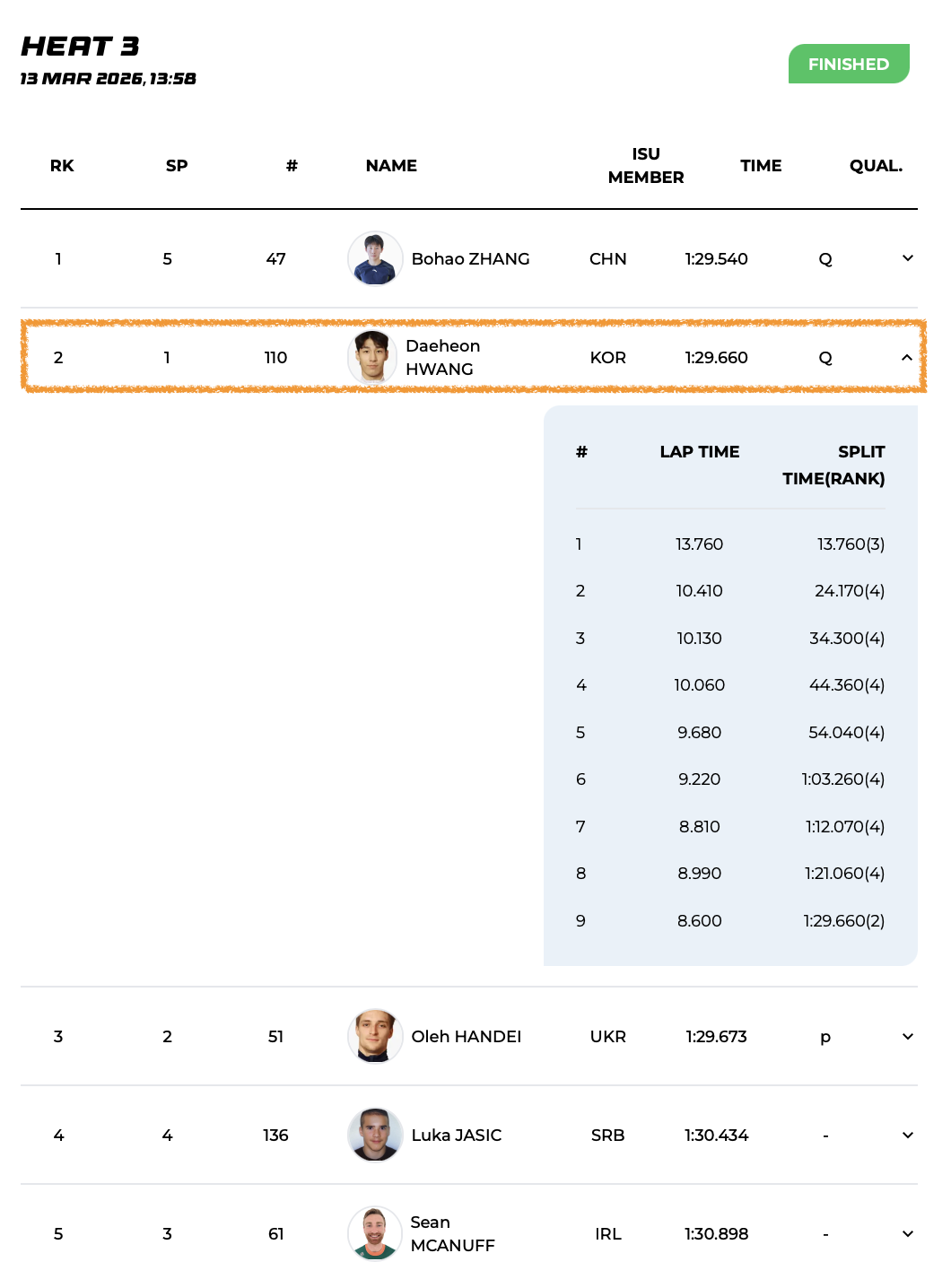The image size is (951, 1288).
Task: Click the green FINISHED status badge
Action: click(x=848, y=64)
